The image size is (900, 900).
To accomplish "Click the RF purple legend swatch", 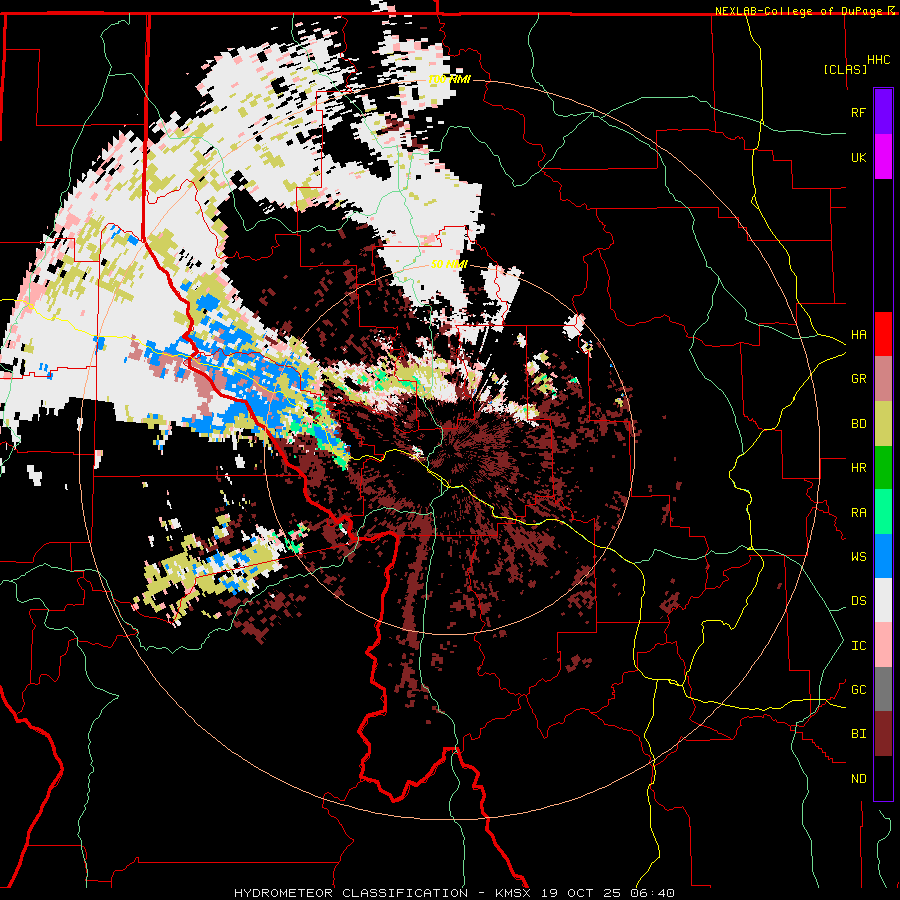I will (x=883, y=112).
